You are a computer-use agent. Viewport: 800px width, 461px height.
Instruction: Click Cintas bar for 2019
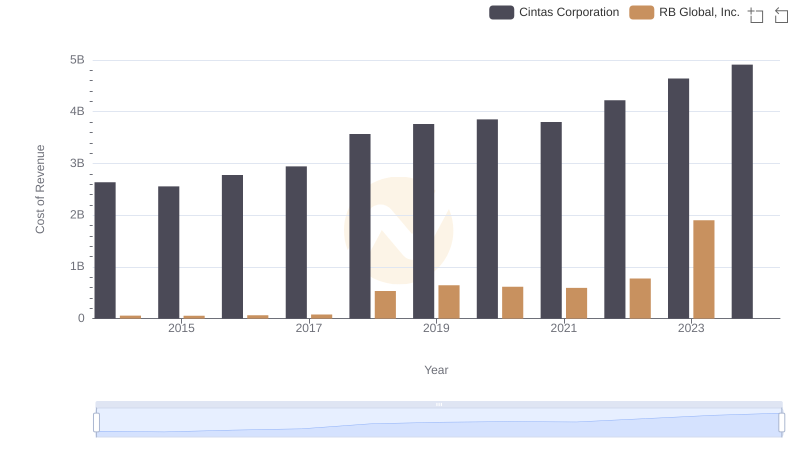pyautogui.click(x=423, y=221)
